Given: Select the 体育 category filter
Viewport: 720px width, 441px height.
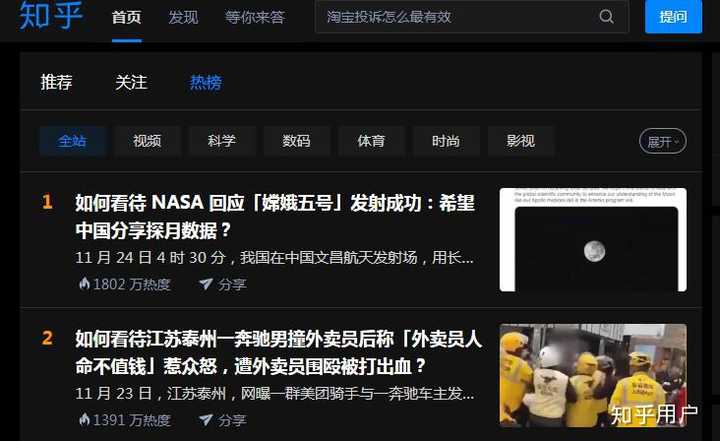Looking at the screenshot, I should pos(371,141).
